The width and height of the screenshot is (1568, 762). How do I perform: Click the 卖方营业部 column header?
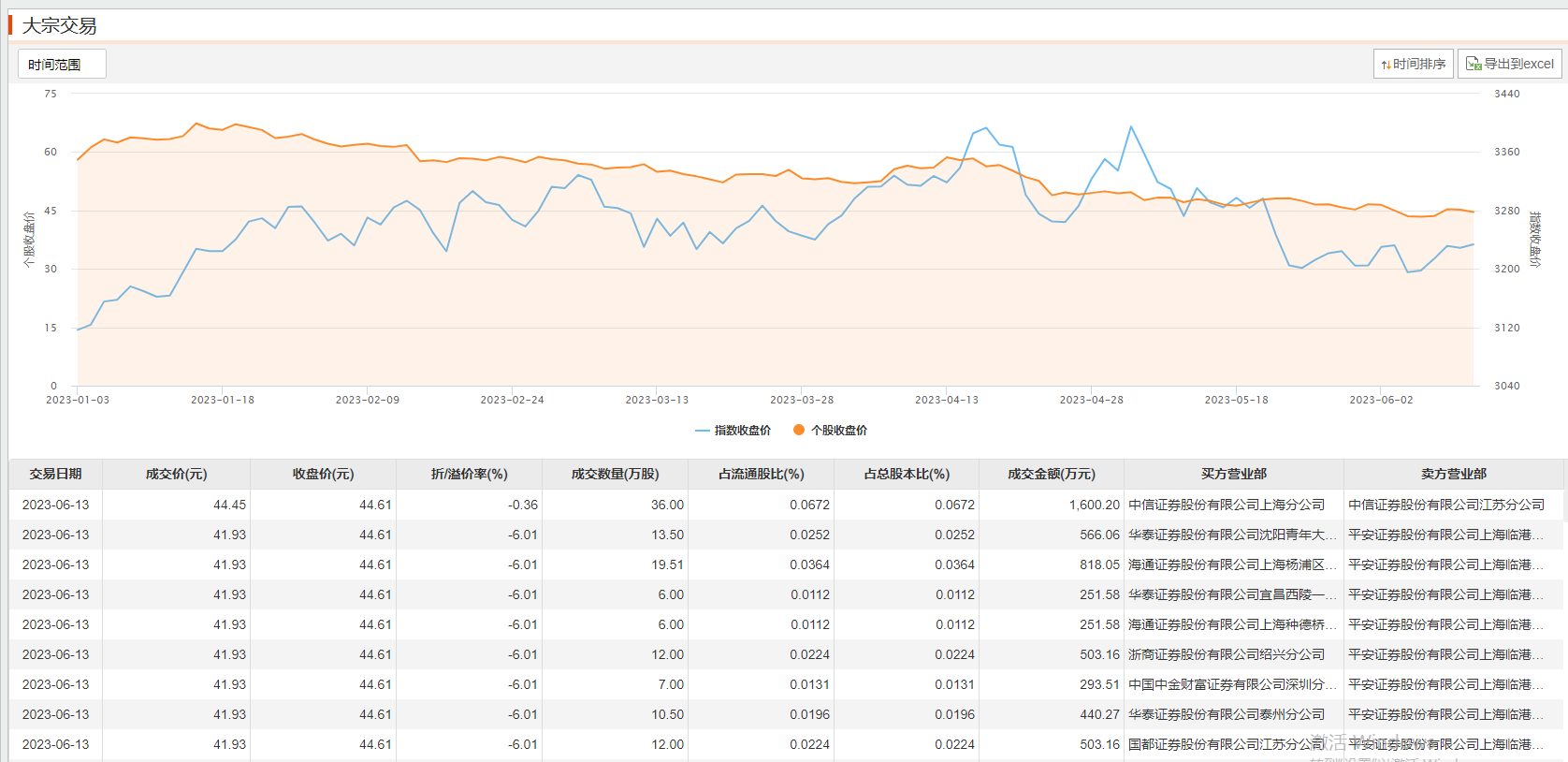[1453, 474]
